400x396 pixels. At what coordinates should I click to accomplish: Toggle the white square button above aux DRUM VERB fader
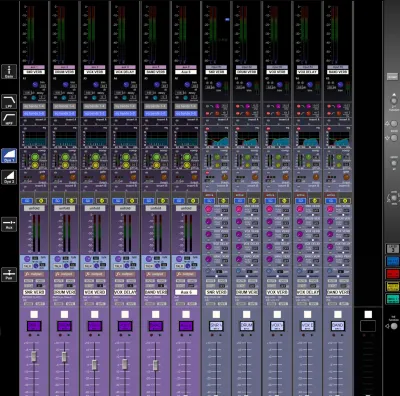pyautogui.click(x=64, y=314)
